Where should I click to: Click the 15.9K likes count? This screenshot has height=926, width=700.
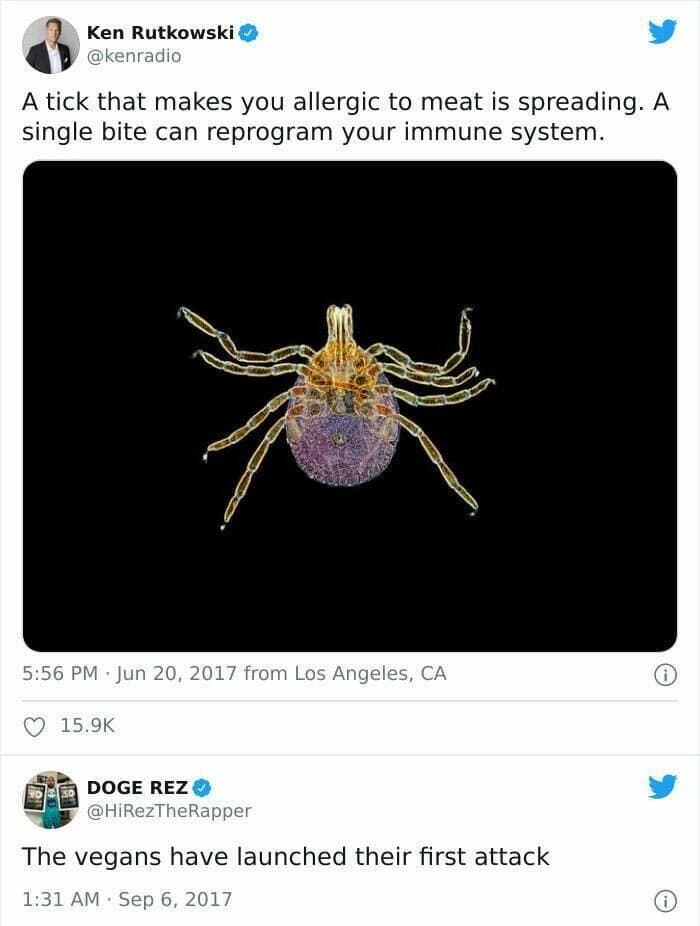tap(87, 725)
